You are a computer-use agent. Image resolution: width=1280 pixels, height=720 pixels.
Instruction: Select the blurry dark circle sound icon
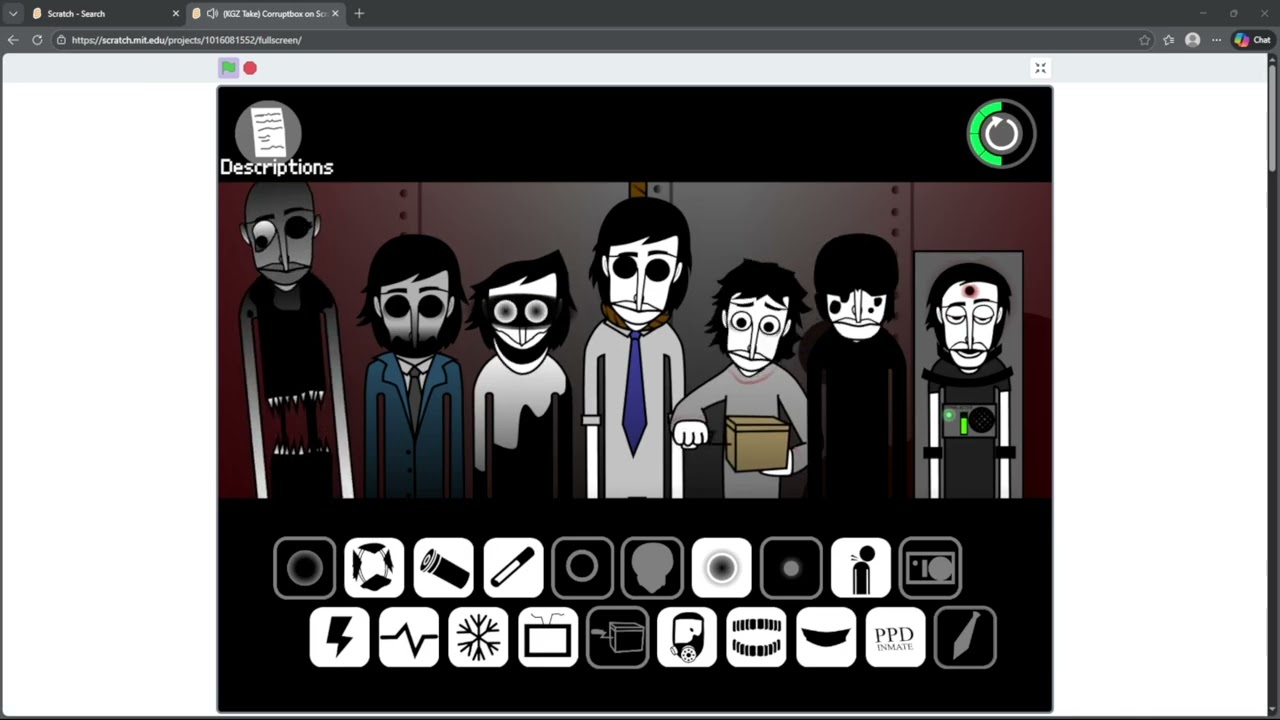pyautogui.click(x=305, y=568)
